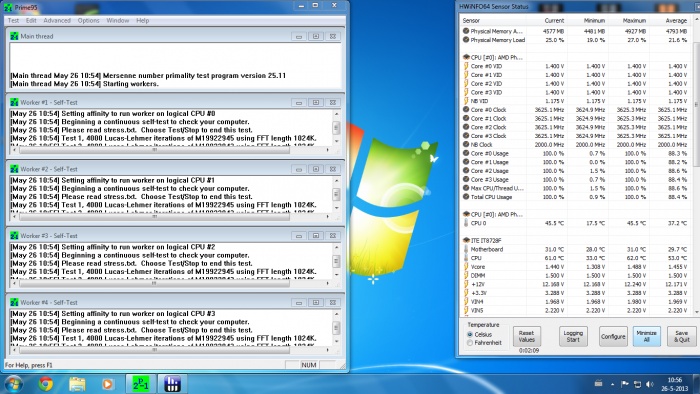Image resolution: width=700 pixels, height=394 pixels.
Task: Open the media player from the taskbar
Action: coord(107,384)
